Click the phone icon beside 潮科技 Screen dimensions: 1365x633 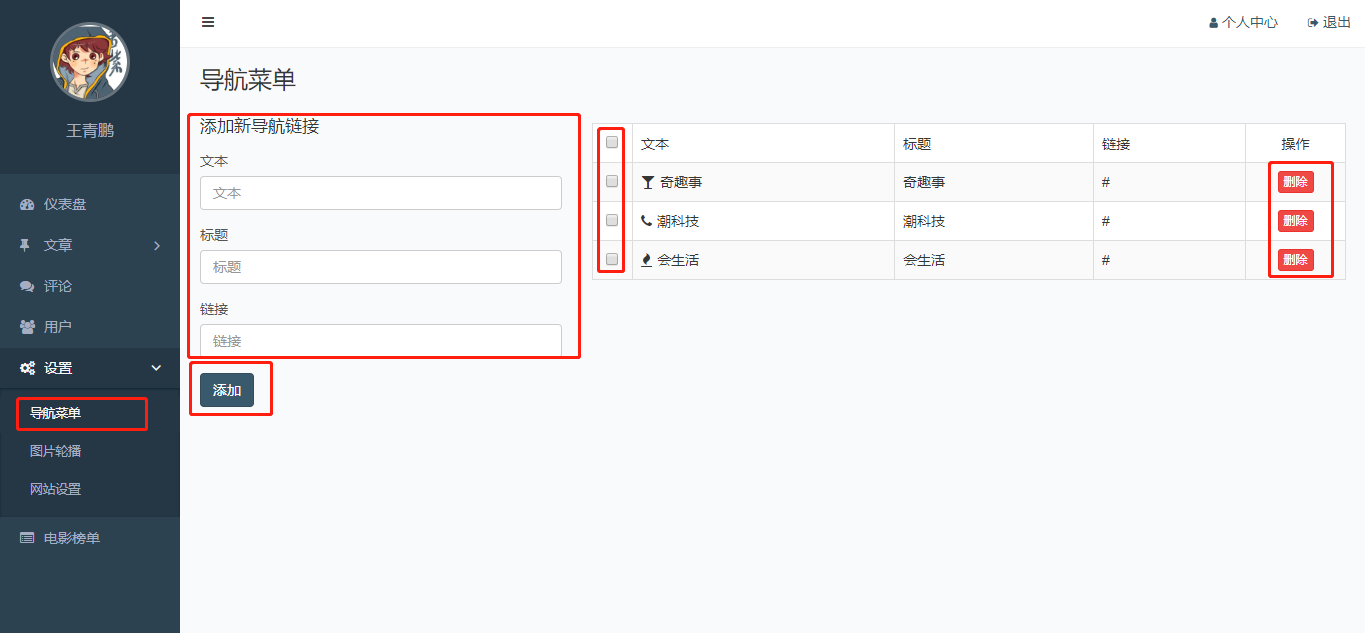coord(647,221)
